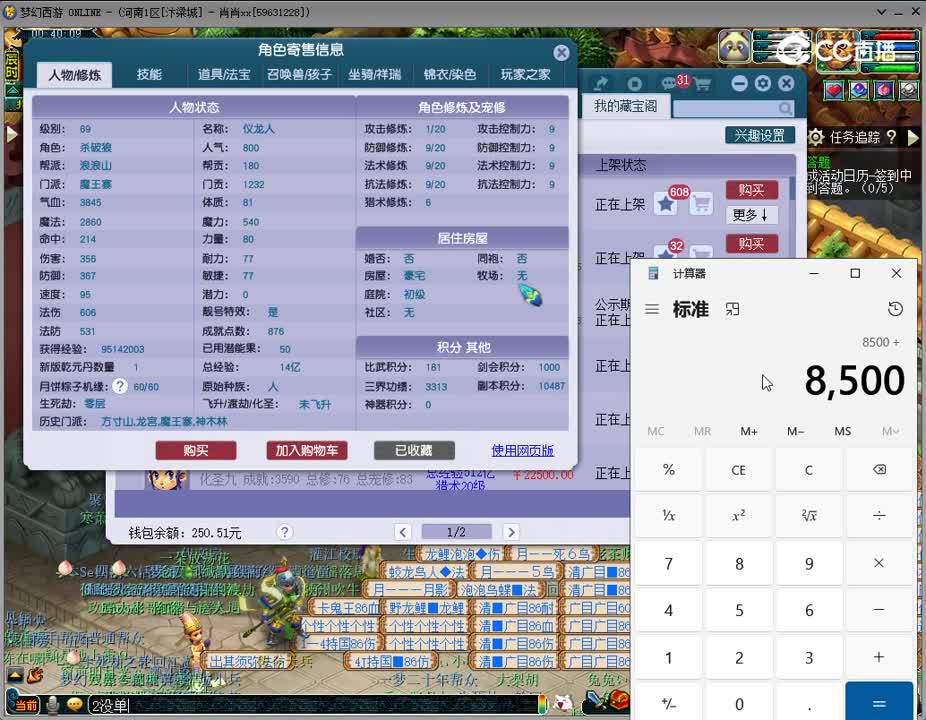Click the calculator backspace button
This screenshot has width=926, height=720.
click(879, 470)
